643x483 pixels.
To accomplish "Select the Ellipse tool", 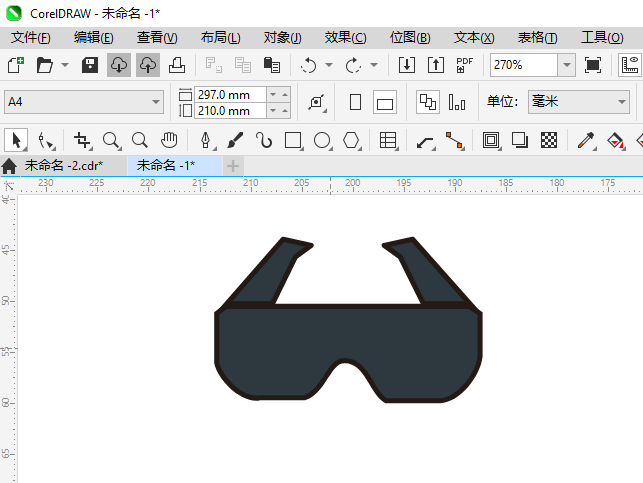I will click(322, 140).
